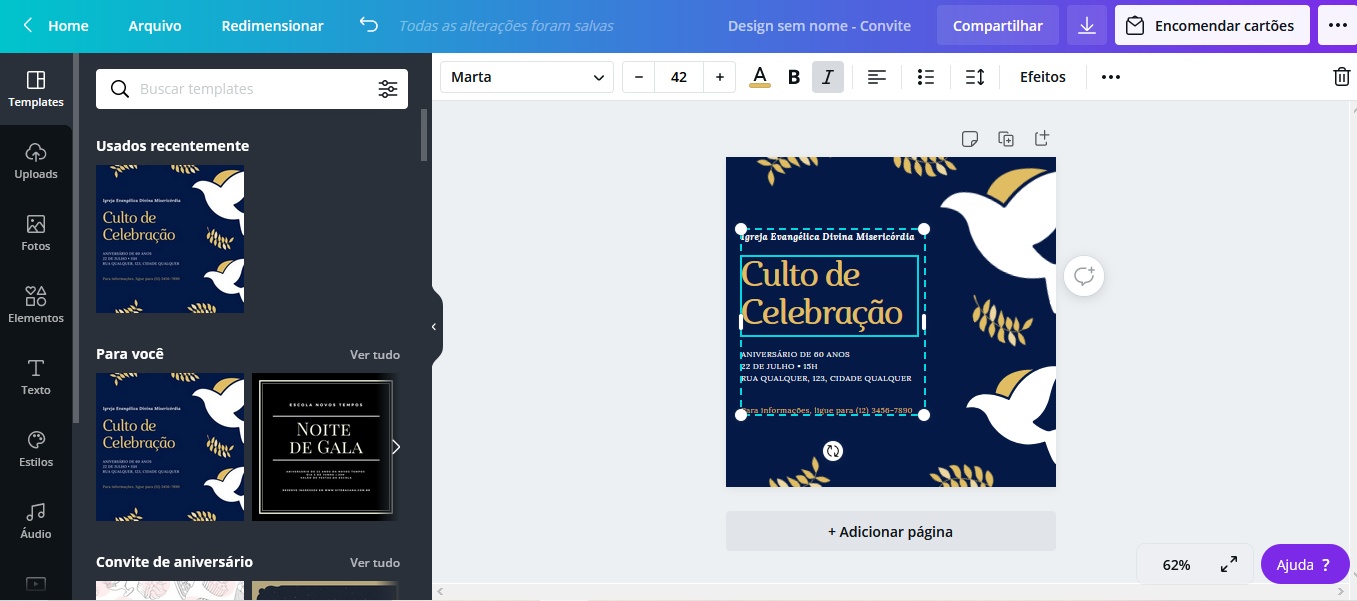
Task: Open the text alignment option
Action: 877,77
